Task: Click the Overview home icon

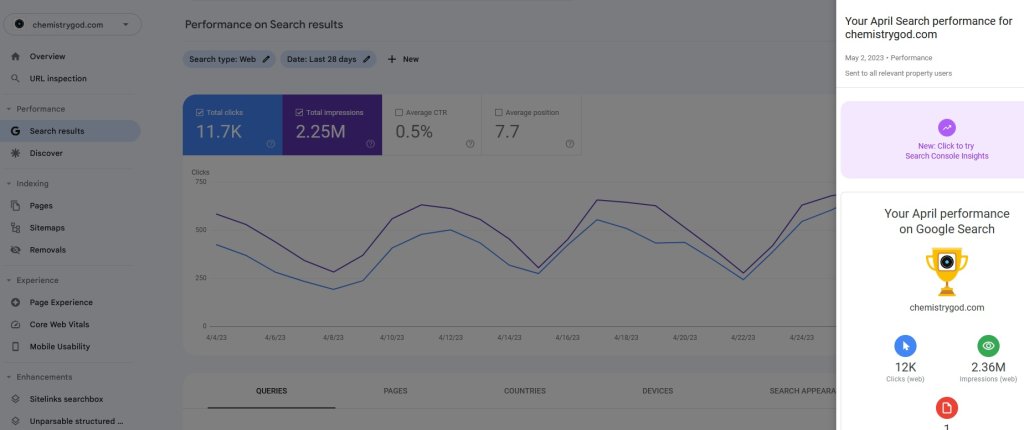Action: pos(16,56)
